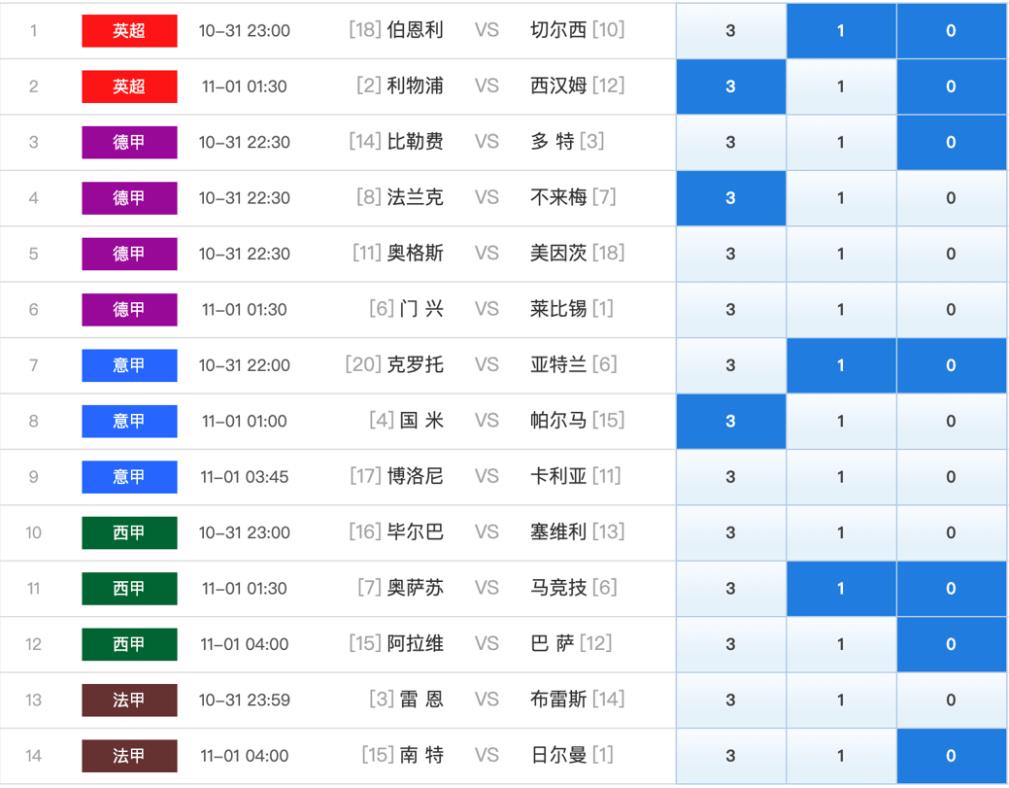1009x788 pixels.
Task: Select draw 1 for 门兴 vs 莱比锡
Action: pos(841,309)
